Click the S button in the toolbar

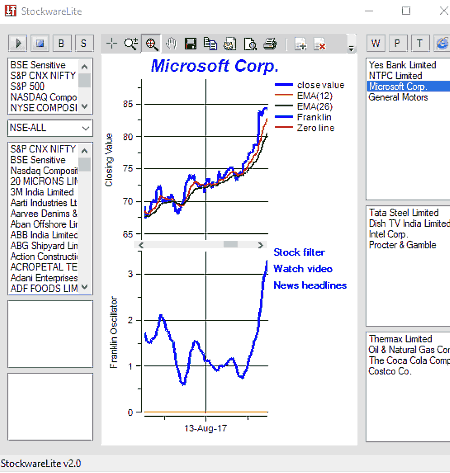pyautogui.click(x=84, y=43)
